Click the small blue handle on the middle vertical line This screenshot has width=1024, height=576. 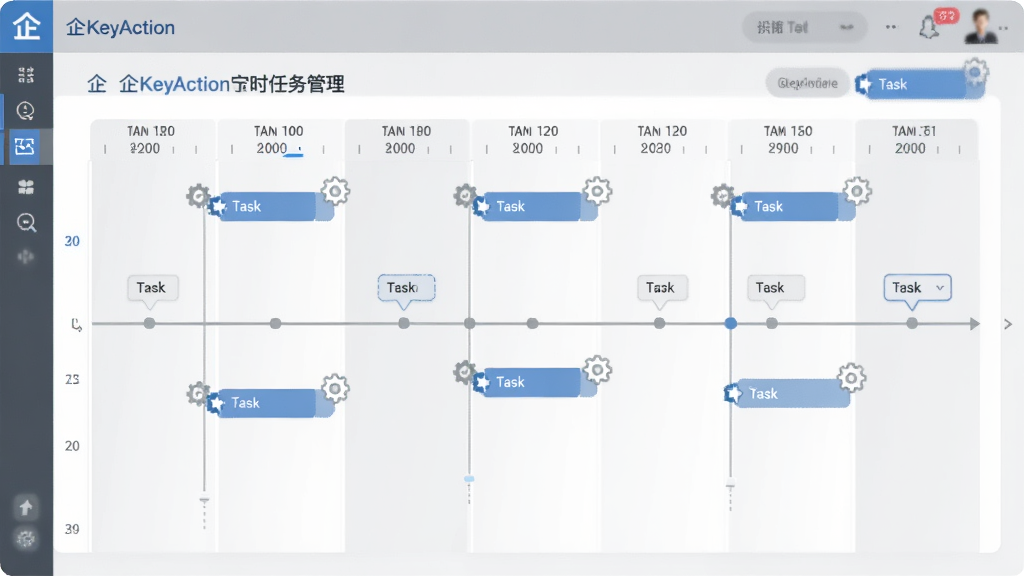pos(469,479)
